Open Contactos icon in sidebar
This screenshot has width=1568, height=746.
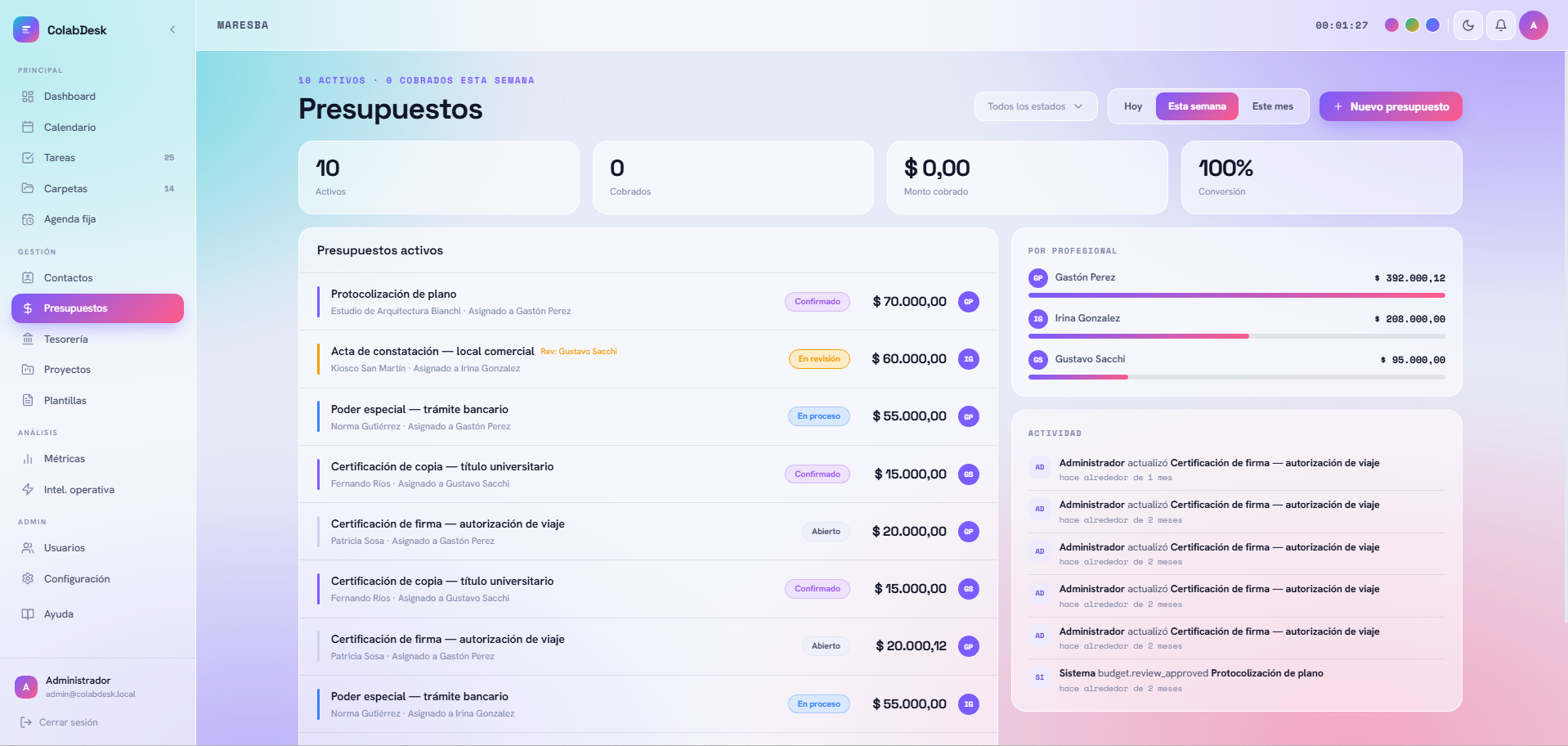click(x=28, y=278)
